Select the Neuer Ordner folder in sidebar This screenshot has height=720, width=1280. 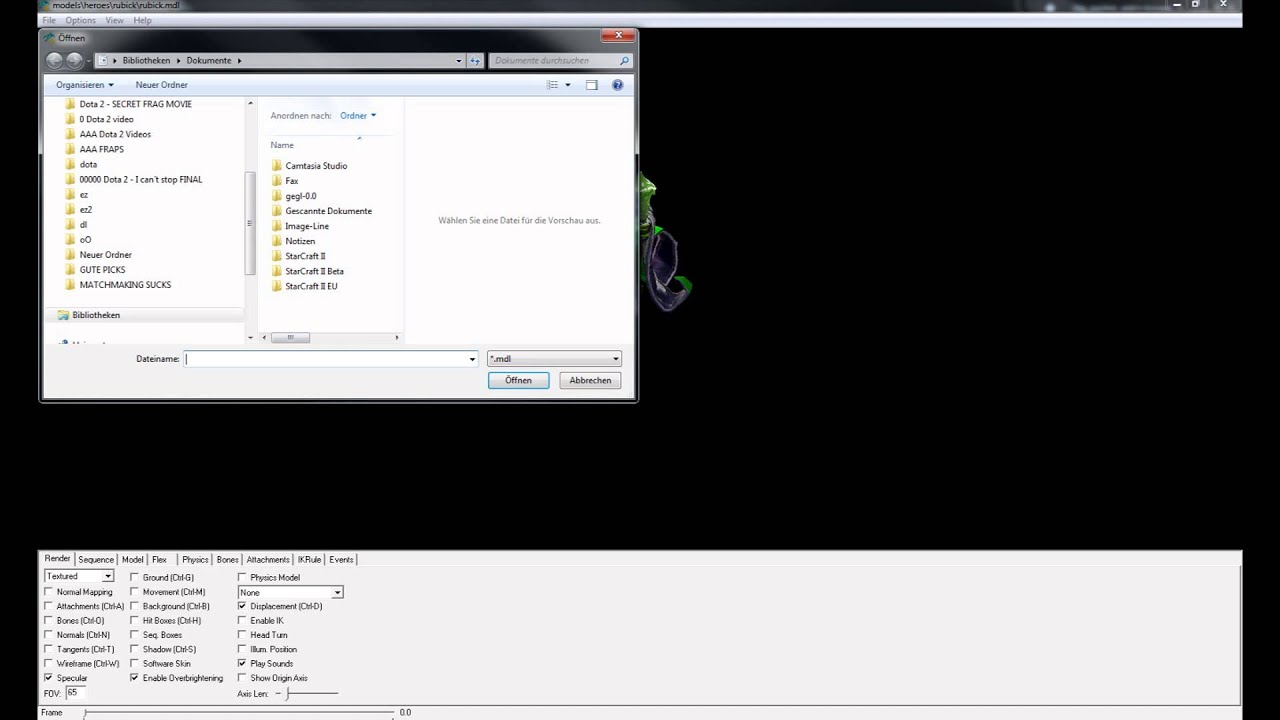105,255
